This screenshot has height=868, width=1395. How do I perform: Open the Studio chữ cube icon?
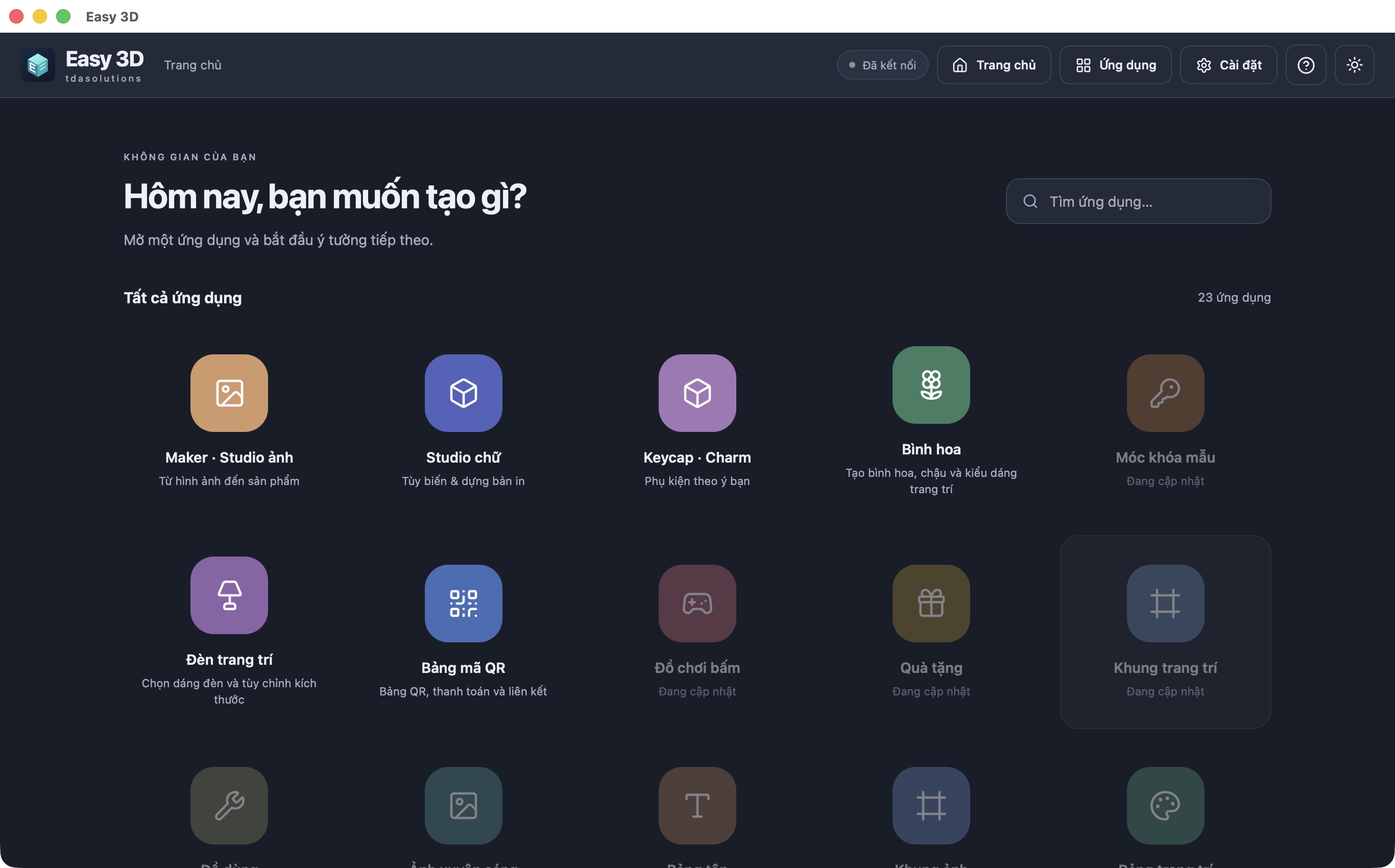463,393
